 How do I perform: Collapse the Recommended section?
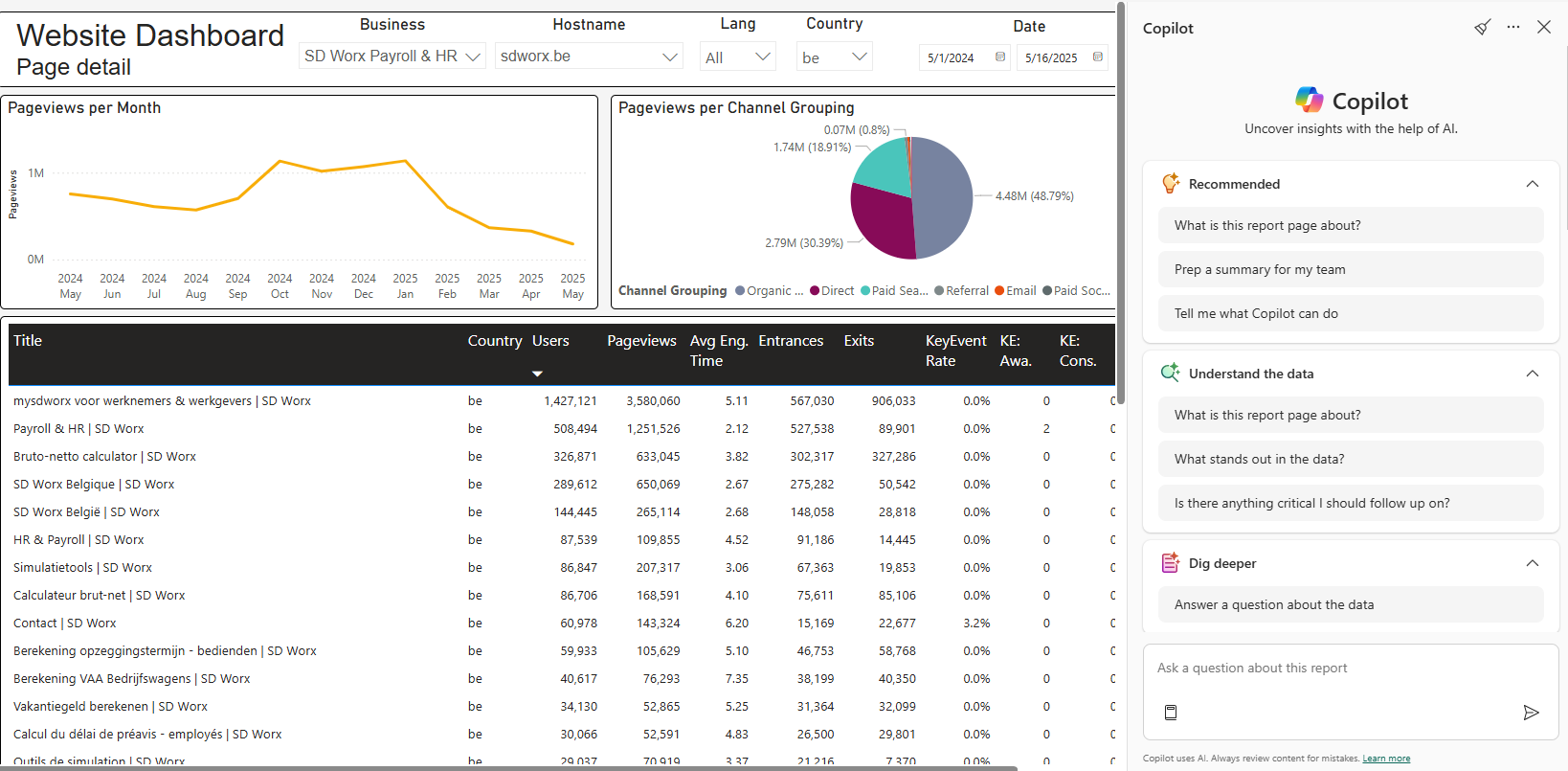1533,184
